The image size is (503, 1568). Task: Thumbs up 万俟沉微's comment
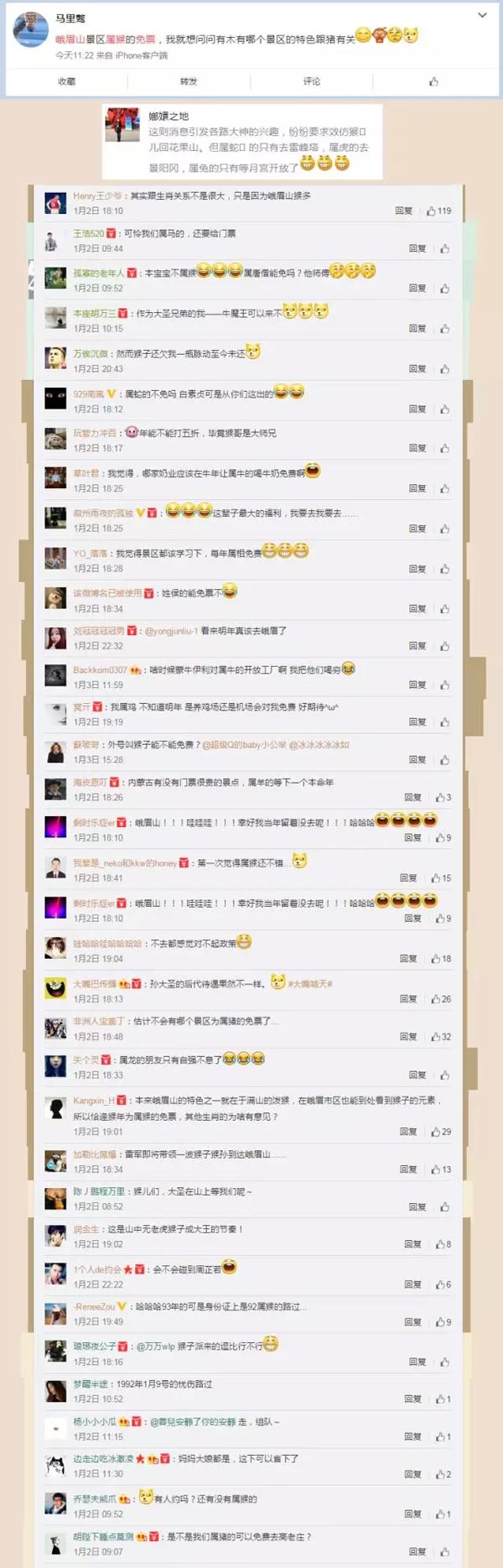(444, 369)
